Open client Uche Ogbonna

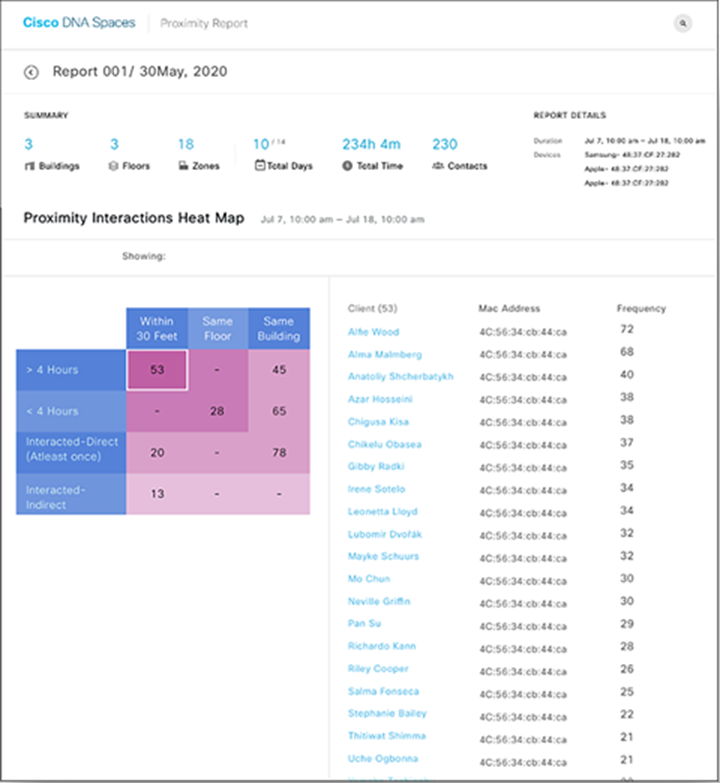click(x=383, y=758)
